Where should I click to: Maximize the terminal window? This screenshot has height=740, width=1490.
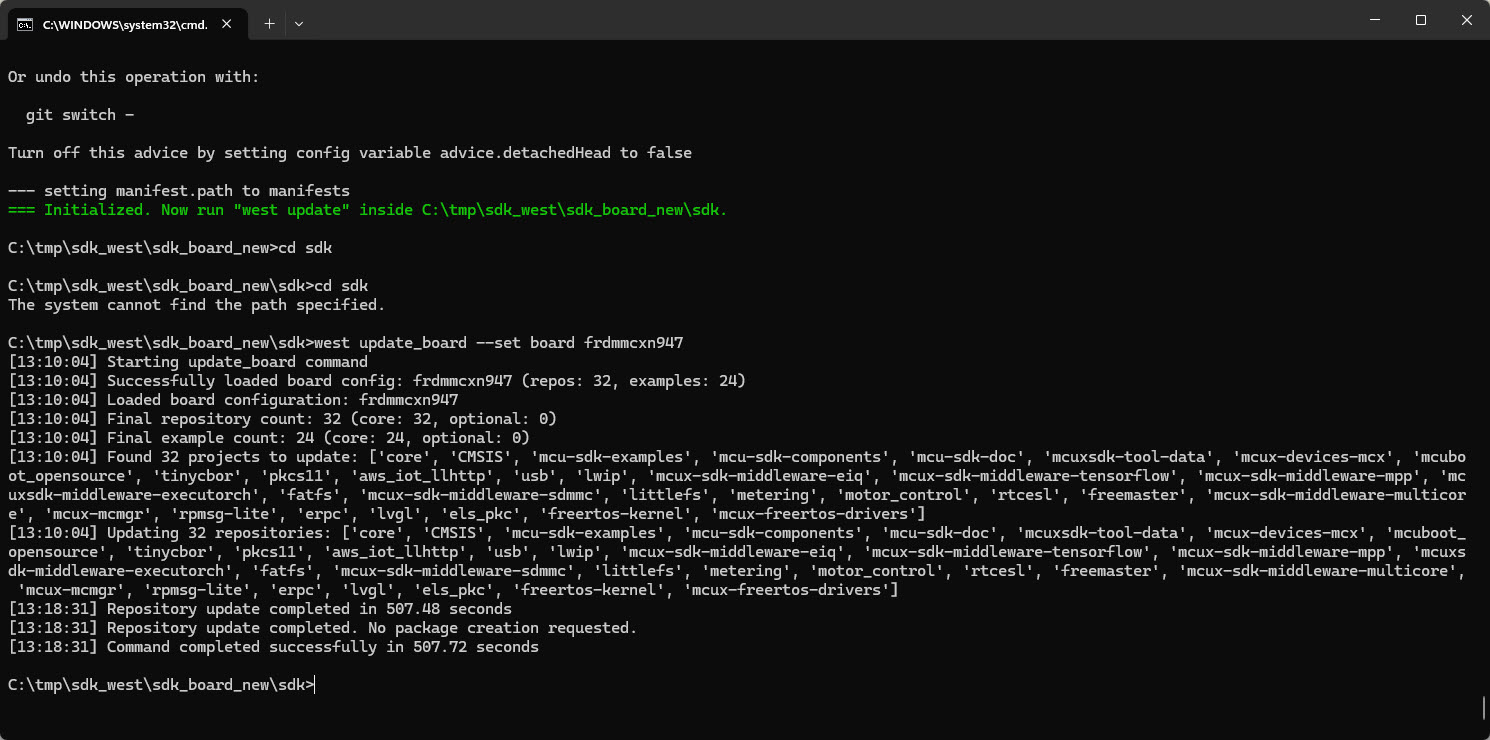[x=1420, y=20]
